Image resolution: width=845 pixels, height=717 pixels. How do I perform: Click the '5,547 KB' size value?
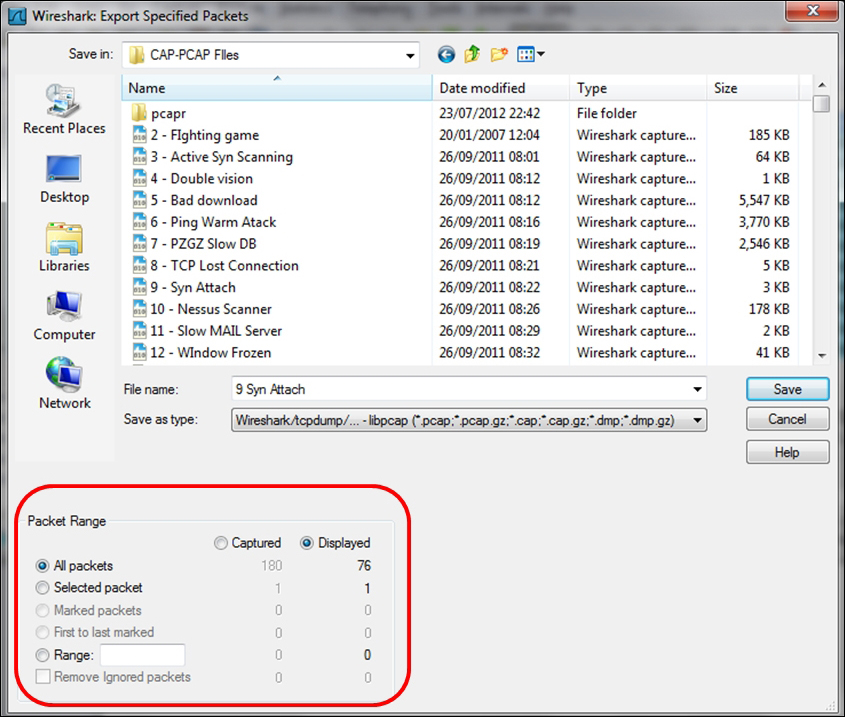coord(764,201)
